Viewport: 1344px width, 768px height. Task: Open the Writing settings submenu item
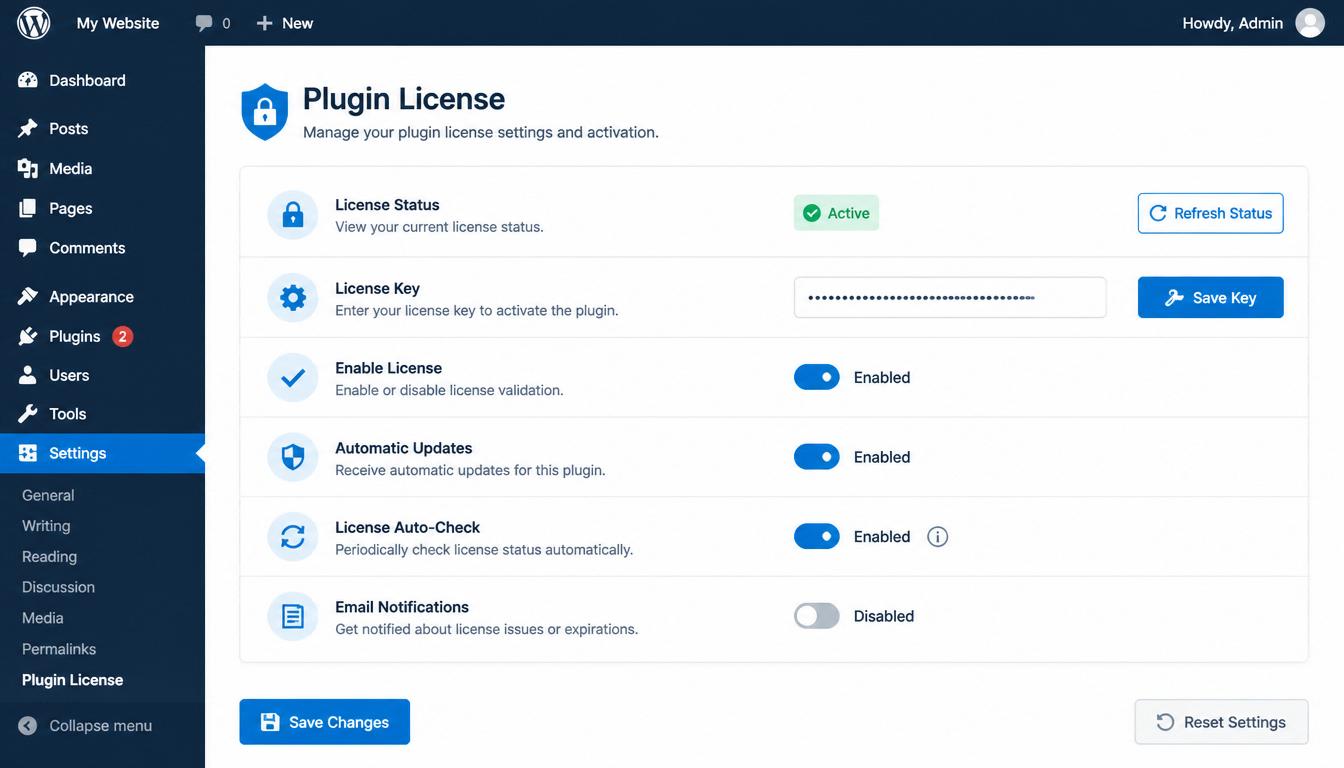tap(46, 526)
